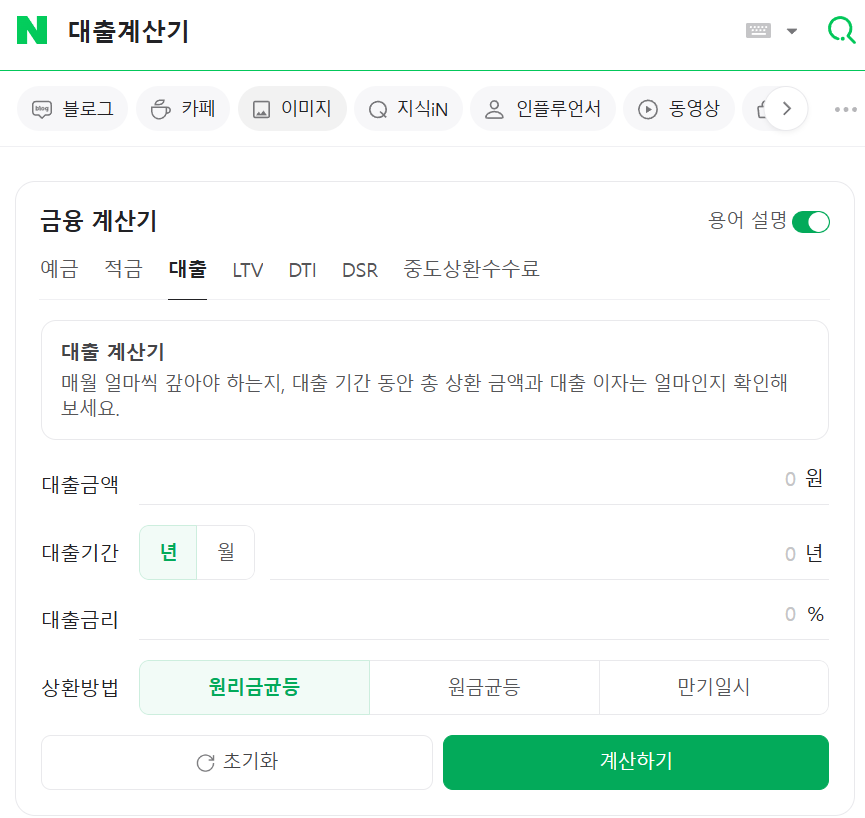Reset the form with 초기화
865x818 pixels.
pyautogui.click(x=236, y=762)
